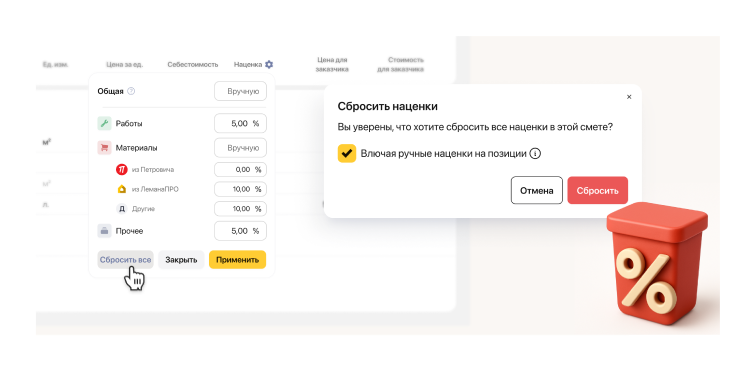Click the help icon next to Общая

pyautogui.click(x=131, y=91)
